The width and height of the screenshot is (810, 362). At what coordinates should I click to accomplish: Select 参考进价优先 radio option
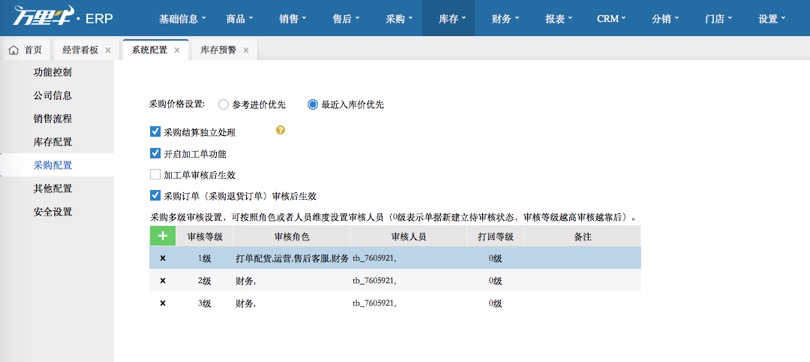coord(223,105)
